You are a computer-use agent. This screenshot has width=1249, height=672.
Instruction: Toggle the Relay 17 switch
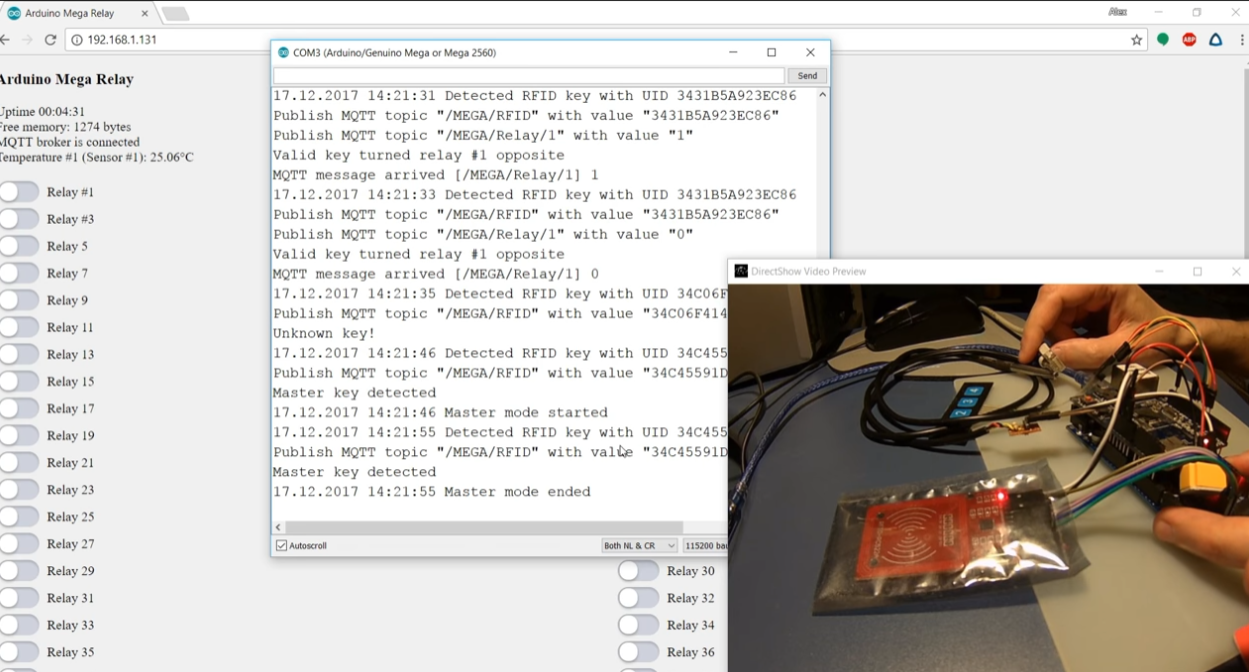19,408
